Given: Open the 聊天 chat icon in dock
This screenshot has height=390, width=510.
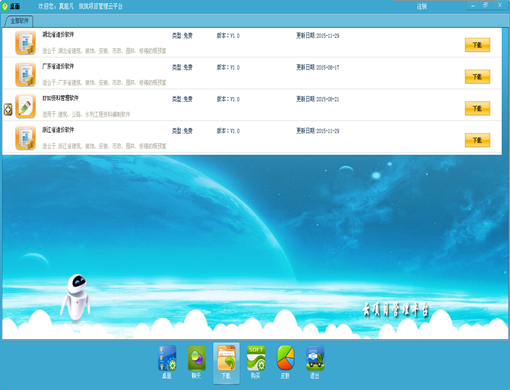Looking at the screenshot, I should click(196, 362).
